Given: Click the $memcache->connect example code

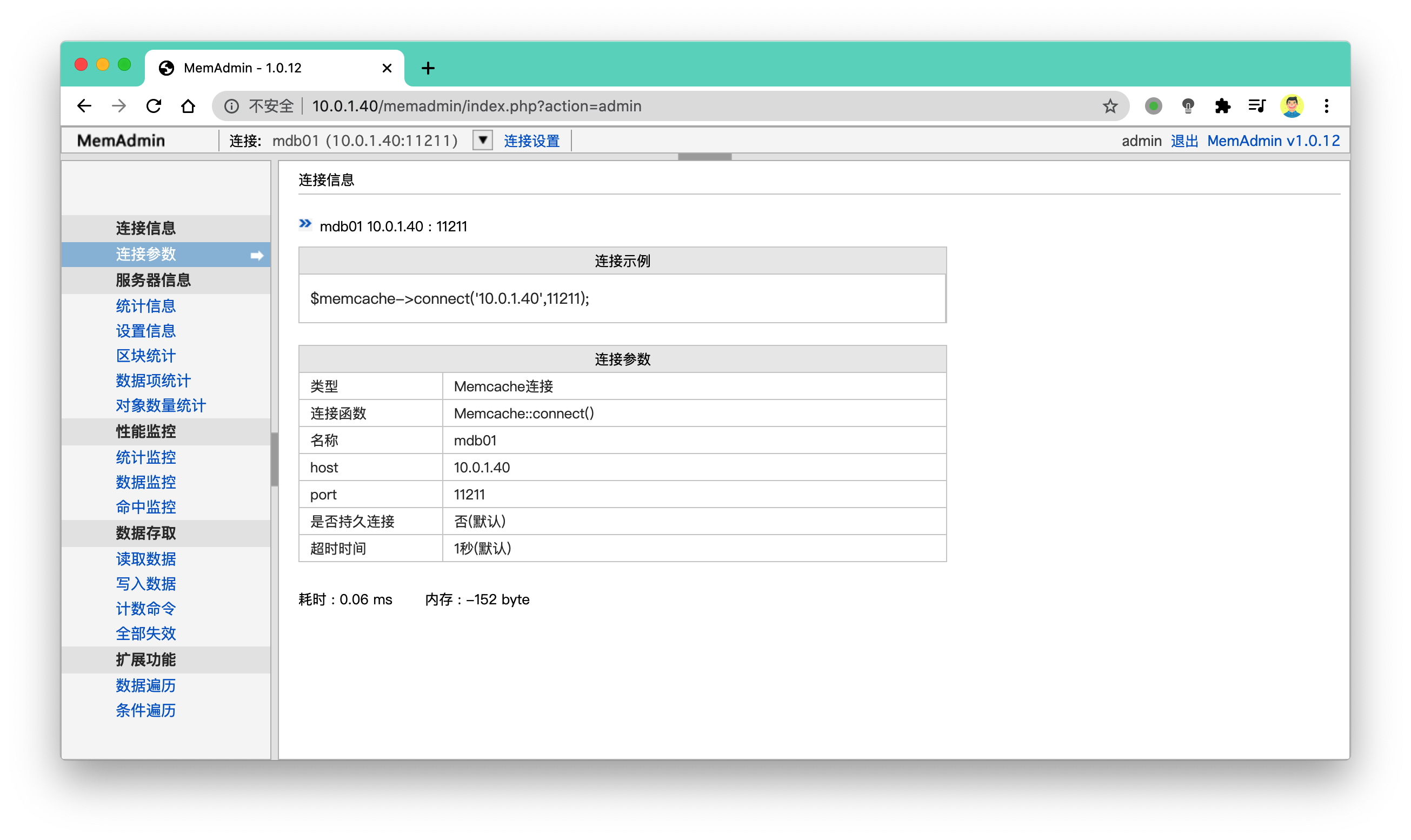Looking at the screenshot, I should pyautogui.click(x=449, y=299).
